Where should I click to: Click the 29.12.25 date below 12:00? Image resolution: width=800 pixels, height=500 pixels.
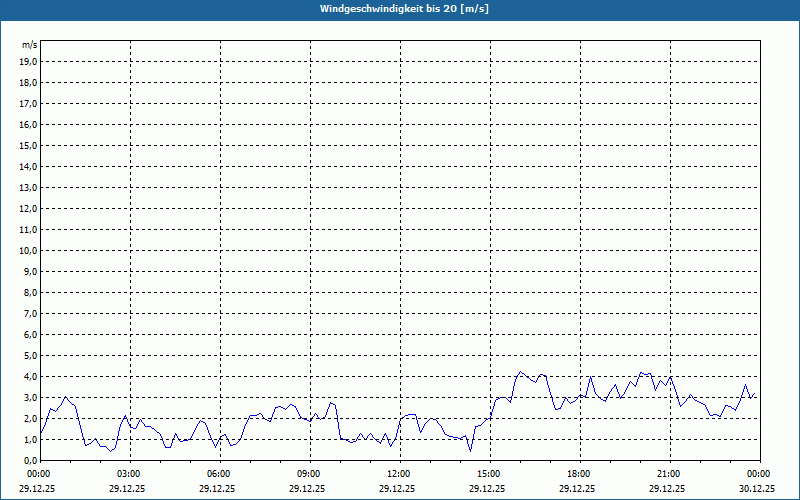[x=399, y=489]
